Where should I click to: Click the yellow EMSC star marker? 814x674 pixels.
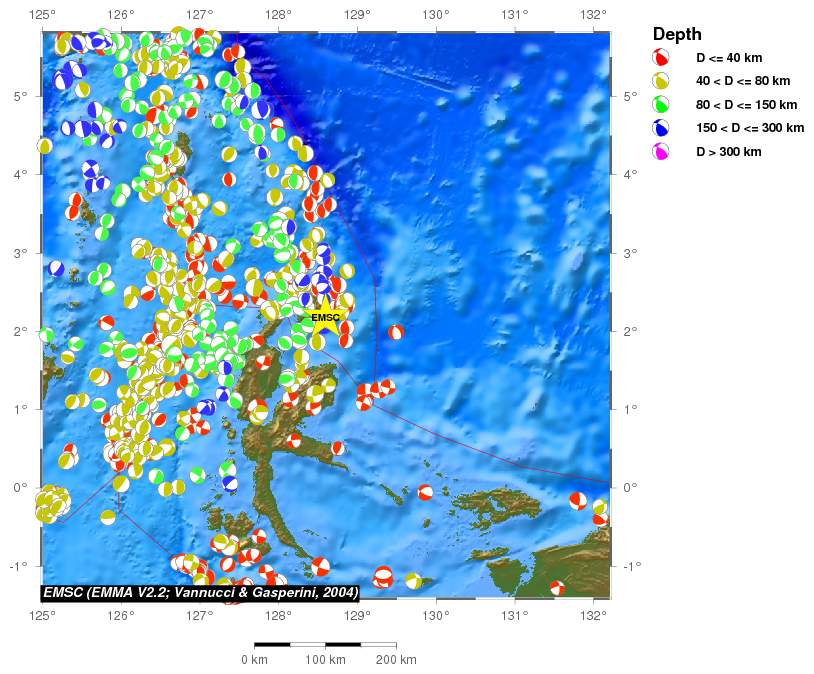[x=326, y=319]
